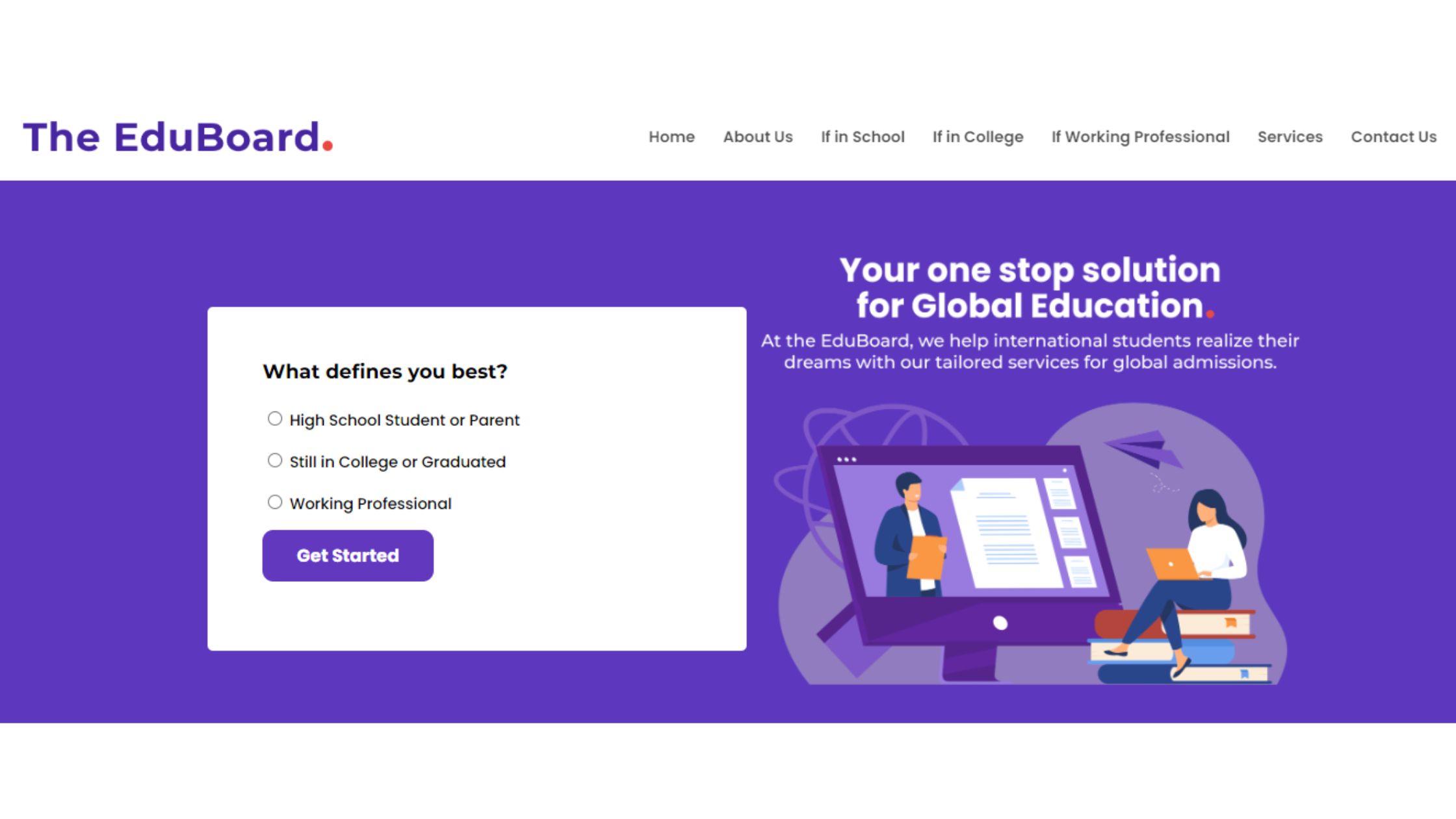Click the Contact Us navigation icon
This screenshot has width=1456, height=819.
pyautogui.click(x=1393, y=136)
